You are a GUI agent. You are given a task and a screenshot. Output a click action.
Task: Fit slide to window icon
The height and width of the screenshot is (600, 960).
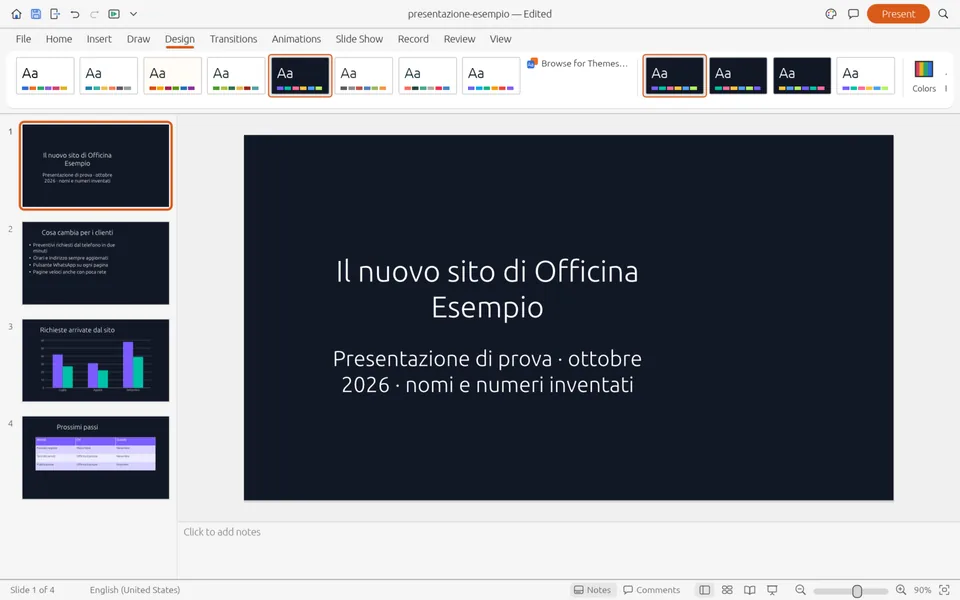point(944,590)
